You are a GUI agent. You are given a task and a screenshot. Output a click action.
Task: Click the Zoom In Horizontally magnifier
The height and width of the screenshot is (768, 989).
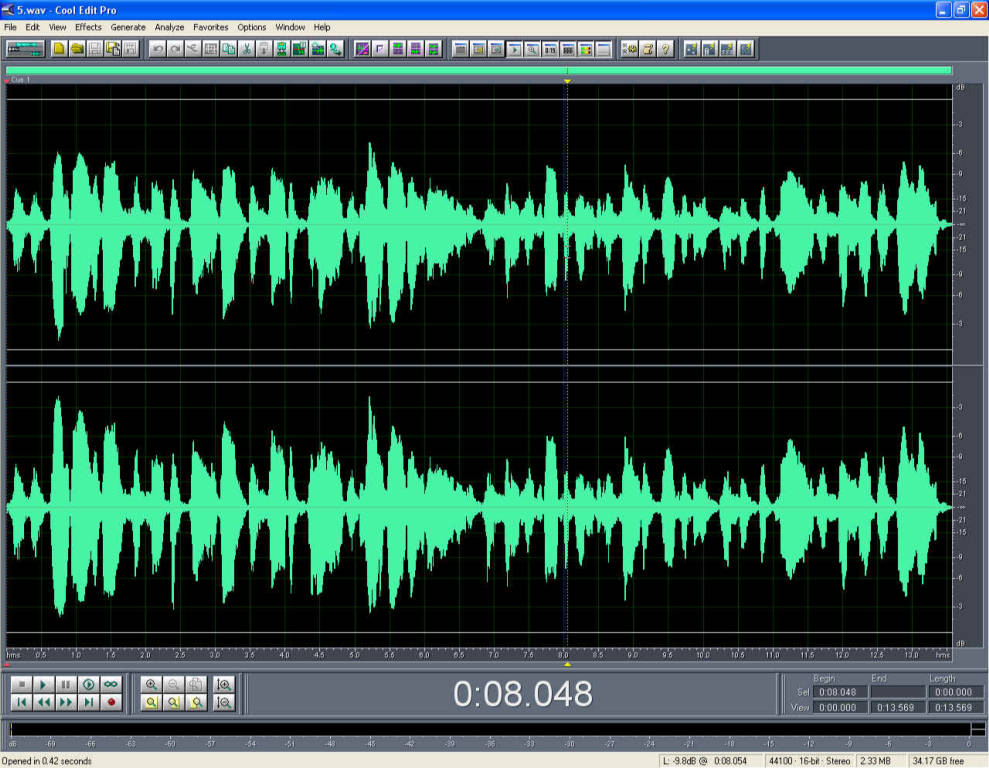151,685
